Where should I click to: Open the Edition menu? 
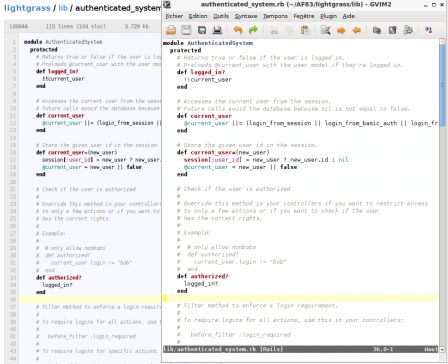pyautogui.click(x=198, y=16)
